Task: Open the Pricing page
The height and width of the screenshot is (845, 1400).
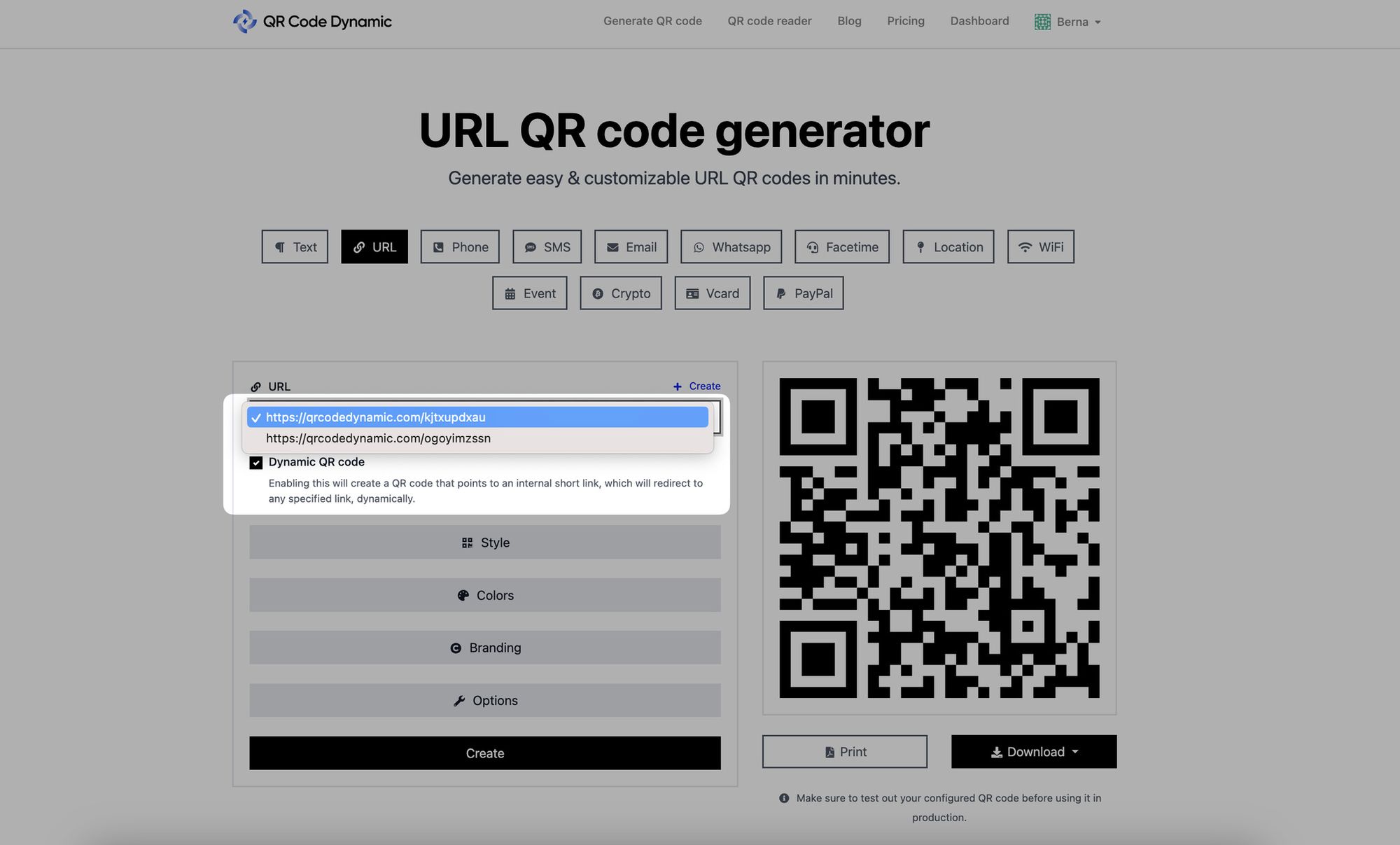Action: (905, 21)
